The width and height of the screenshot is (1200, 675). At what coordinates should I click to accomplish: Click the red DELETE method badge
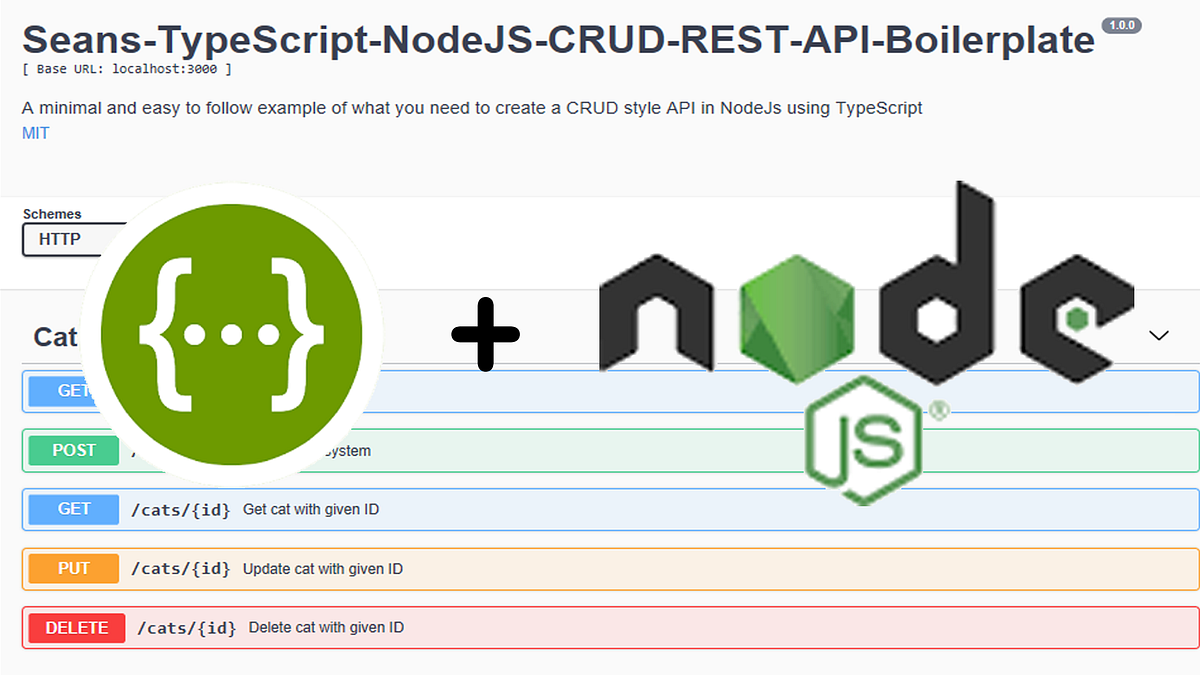(x=75, y=627)
